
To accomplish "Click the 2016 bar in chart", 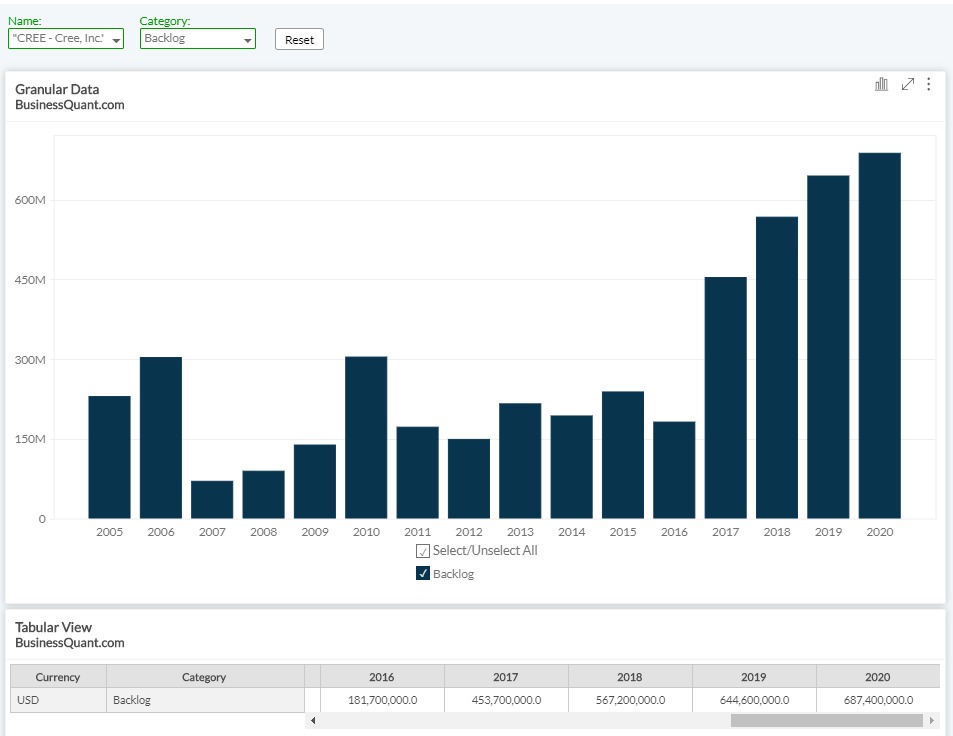I will pyautogui.click(x=674, y=470).
